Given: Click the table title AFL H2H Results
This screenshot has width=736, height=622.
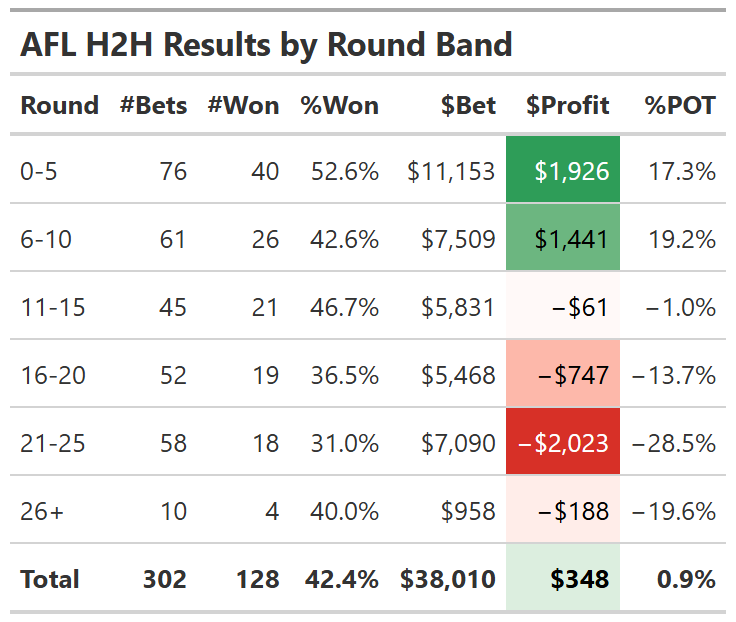Looking at the screenshot, I should tap(266, 44).
